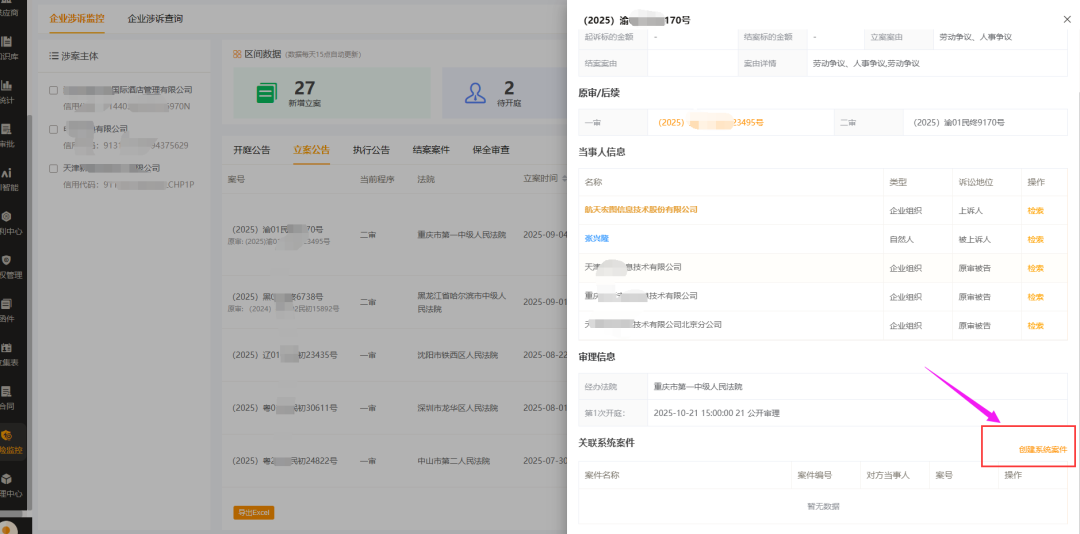This screenshot has height=534, width=1080.
Task: Open the 函件 sidebar icon
Action: [x=6, y=304]
